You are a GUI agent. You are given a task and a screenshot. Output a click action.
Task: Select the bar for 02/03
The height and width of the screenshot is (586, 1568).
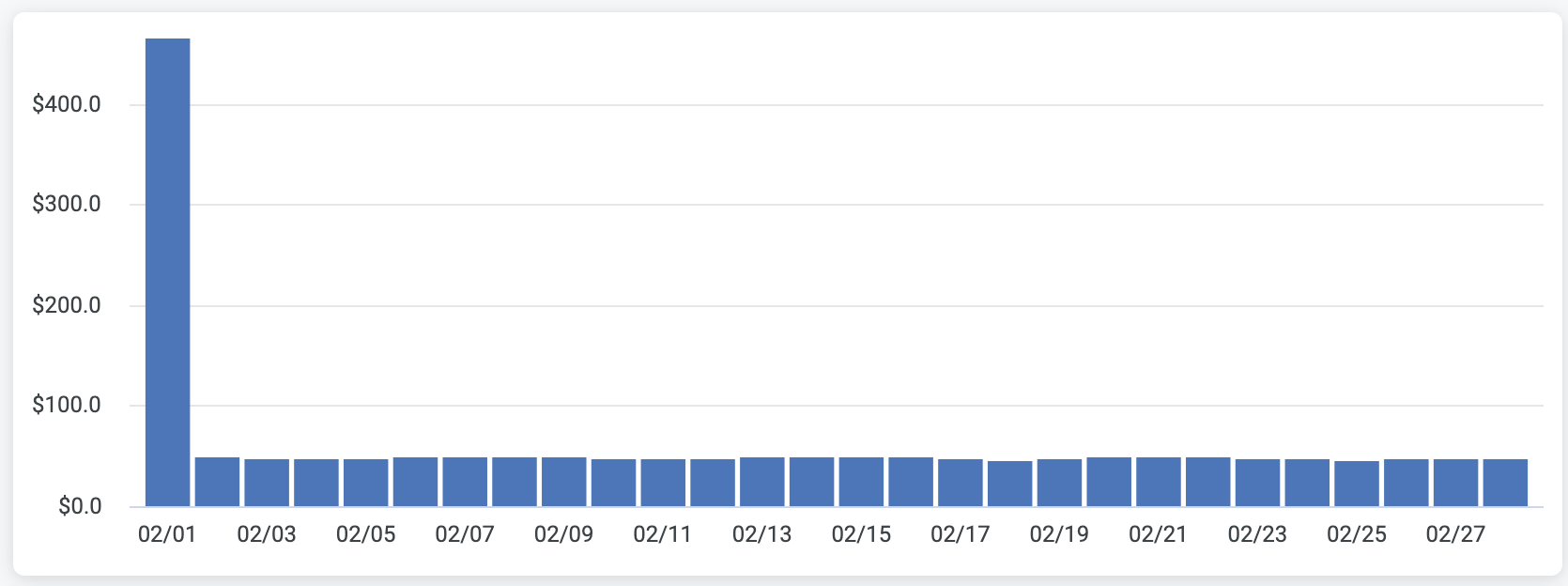click(267, 483)
